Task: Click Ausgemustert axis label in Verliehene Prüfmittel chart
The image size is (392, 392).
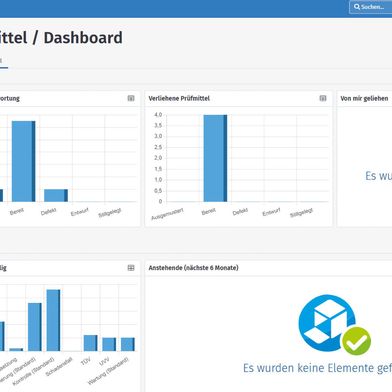Action: [x=167, y=214]
